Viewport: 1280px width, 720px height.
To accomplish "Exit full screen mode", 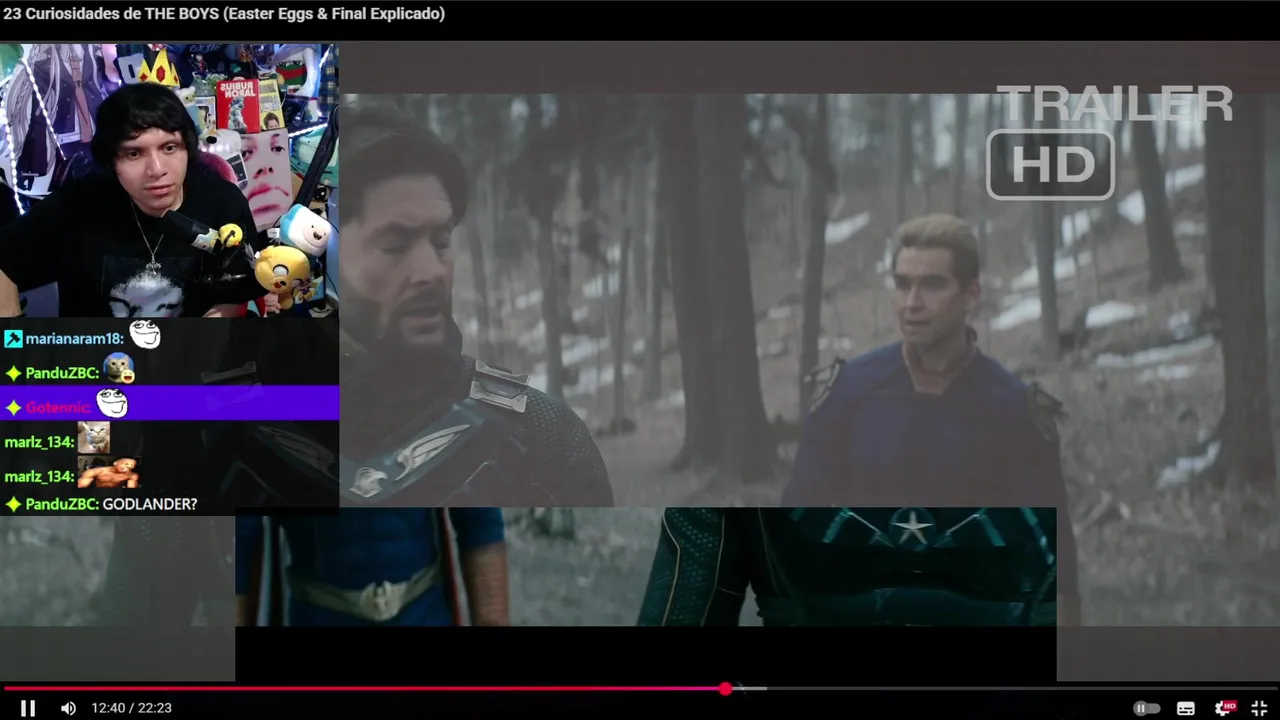I will (1259, 708).
